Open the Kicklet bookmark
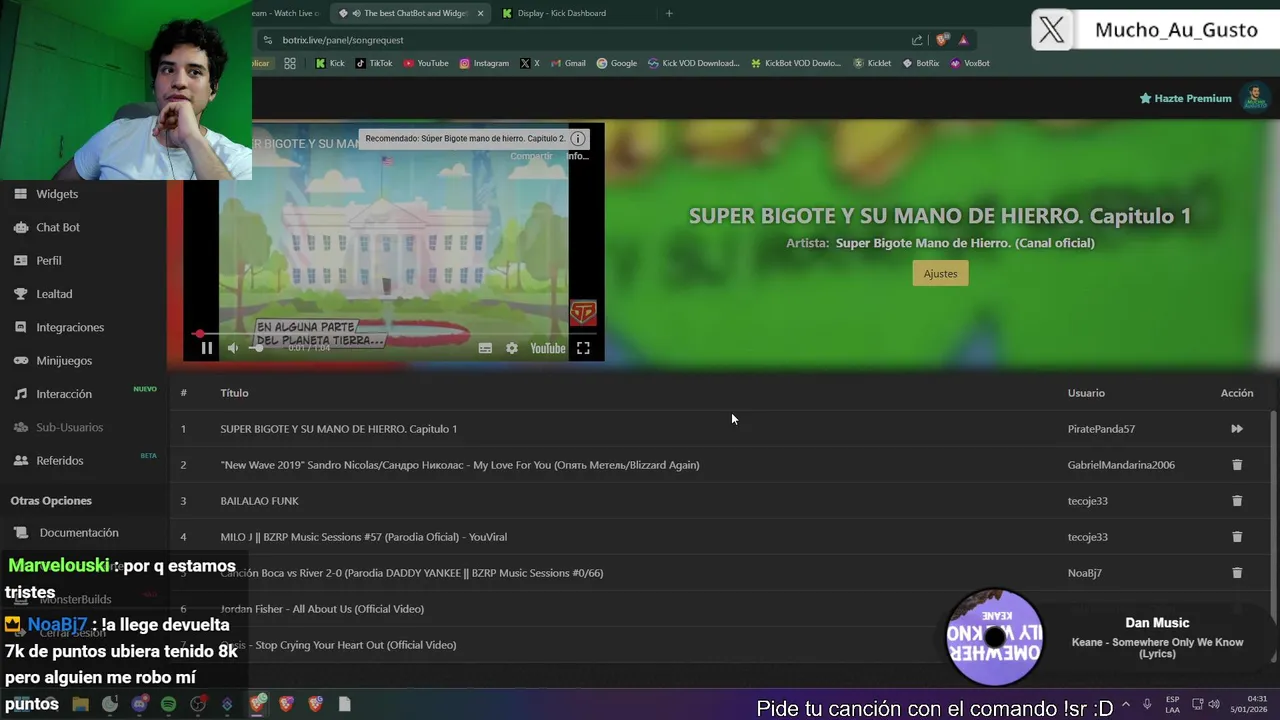The image size is (1280, 720). pyautogui.click(x=873, y=63)
